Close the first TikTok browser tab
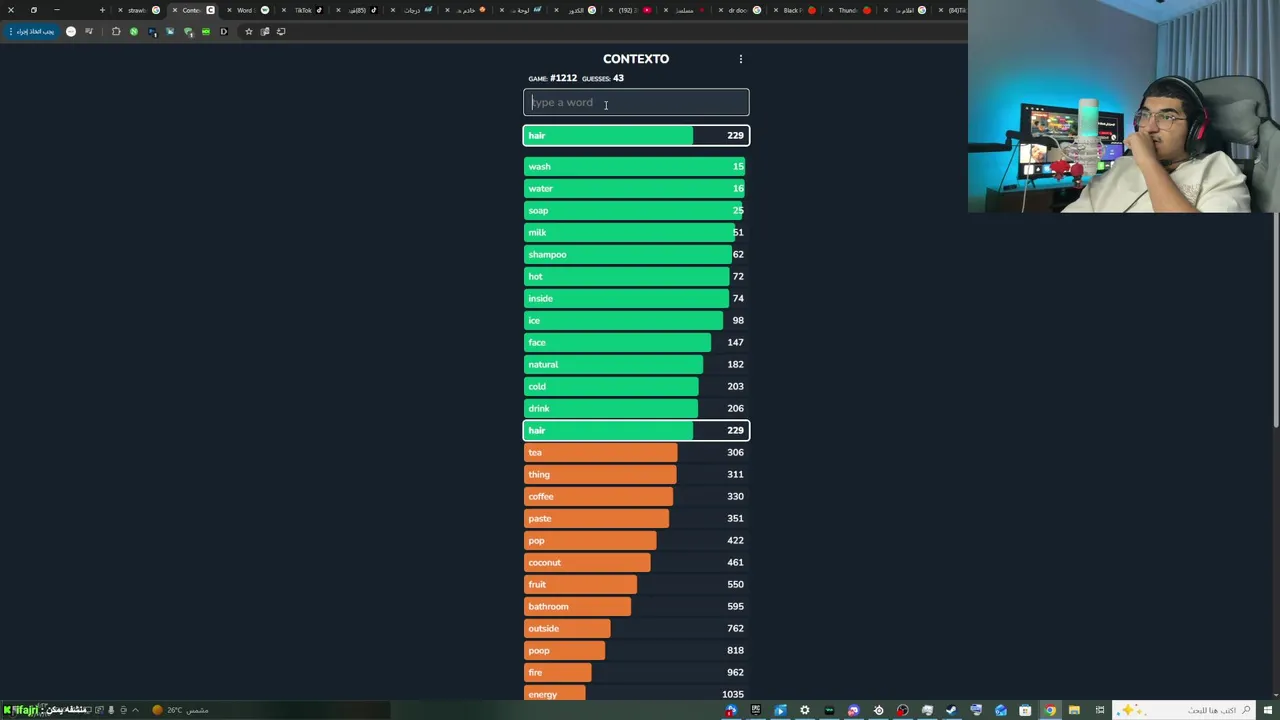Viewport: 1280px width, 720px height. (x=283, y=10)
